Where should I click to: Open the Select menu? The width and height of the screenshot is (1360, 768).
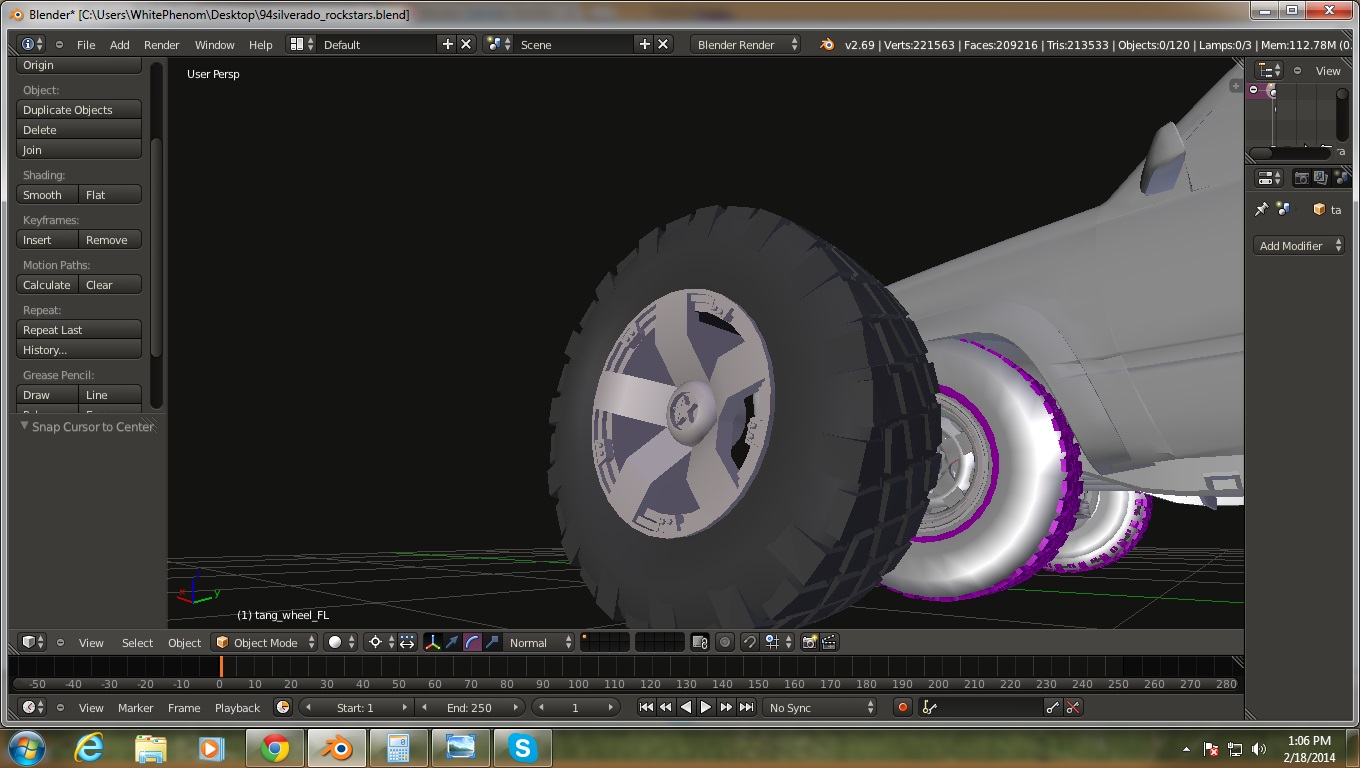tap(137, 643)
